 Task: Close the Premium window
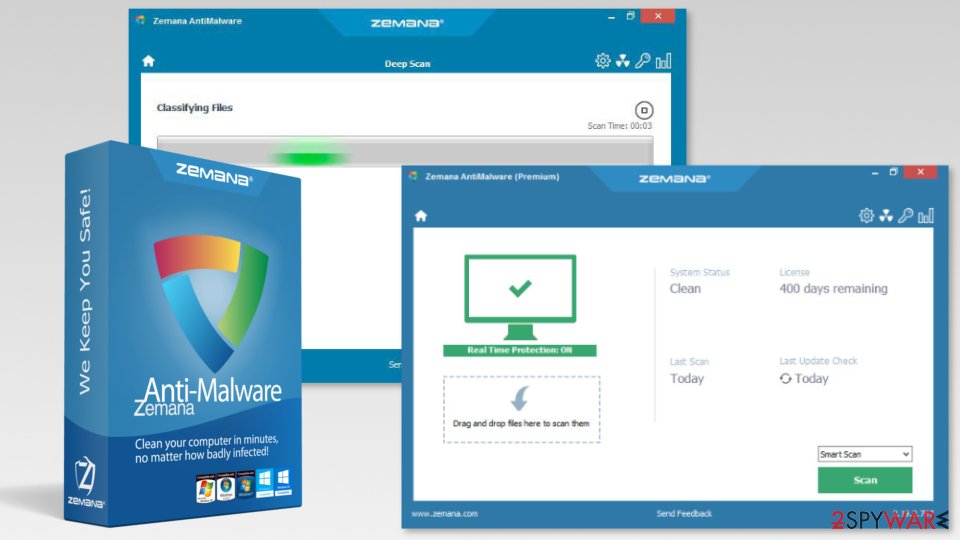pyautogui.click(x=920, y=172)
